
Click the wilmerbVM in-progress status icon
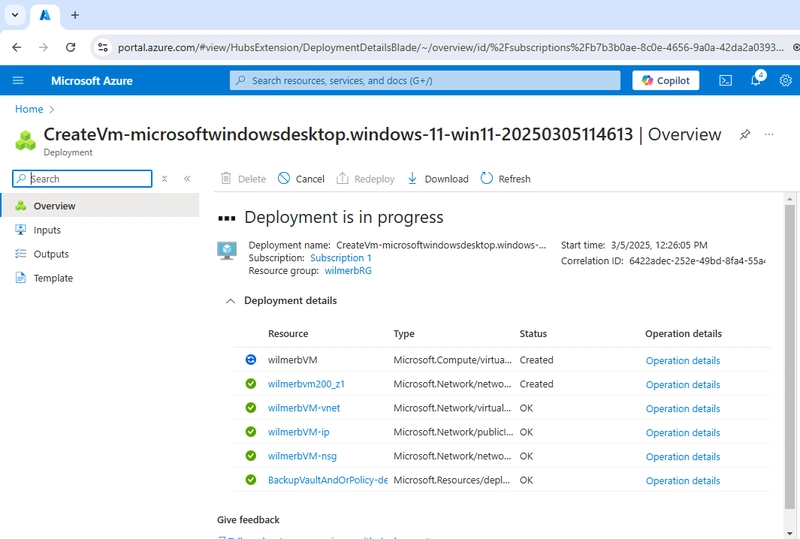pyautogui.click(x=251, y=360)
